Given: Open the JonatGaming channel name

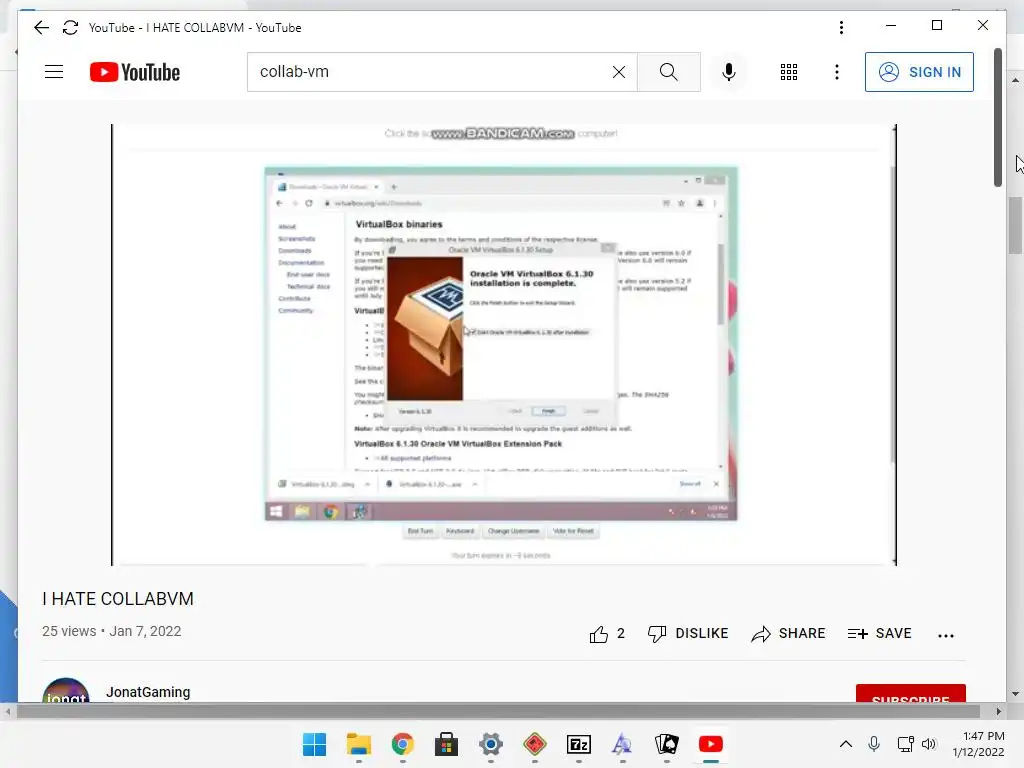Looking at the screenshot, I should coord(148,692).
